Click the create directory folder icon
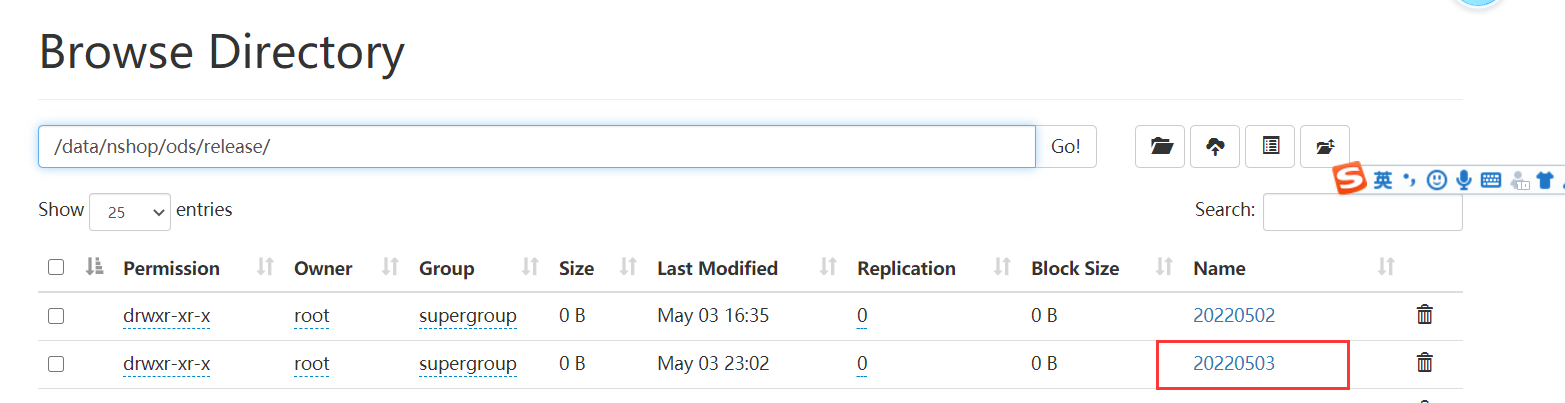 point(1161,146)
